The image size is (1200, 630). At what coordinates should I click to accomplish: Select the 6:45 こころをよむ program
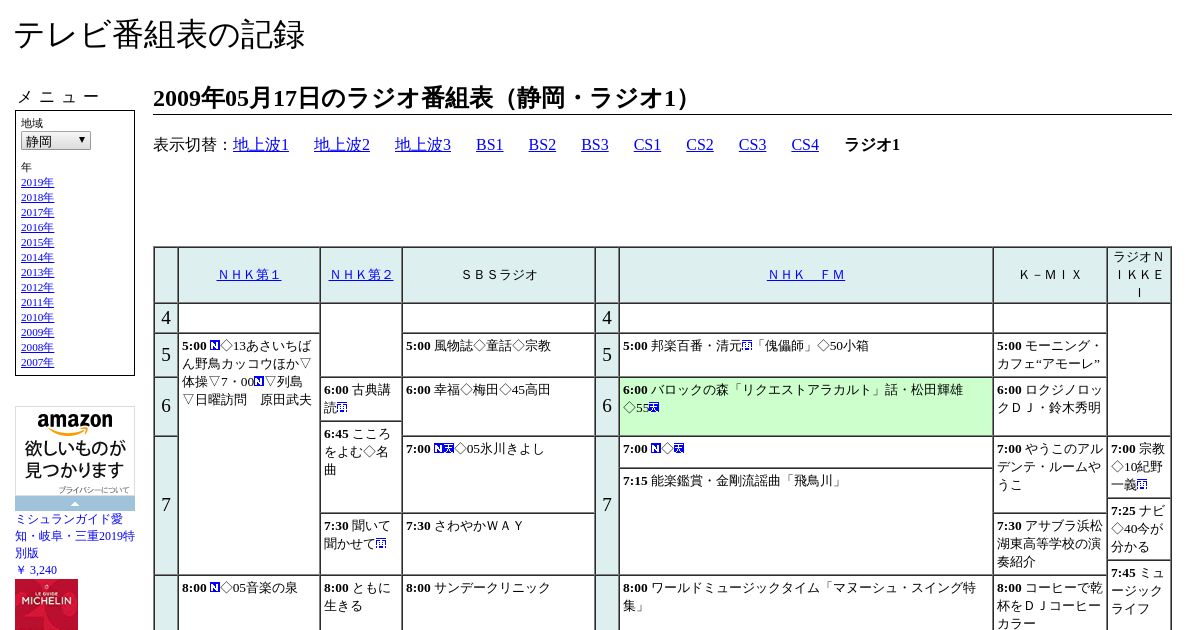pyautogui.click(x=361, y=468)
